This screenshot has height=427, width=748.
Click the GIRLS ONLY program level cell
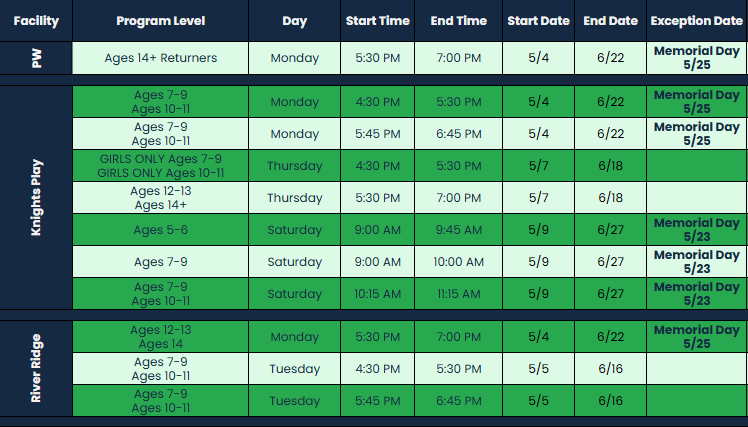coord(160,166)
